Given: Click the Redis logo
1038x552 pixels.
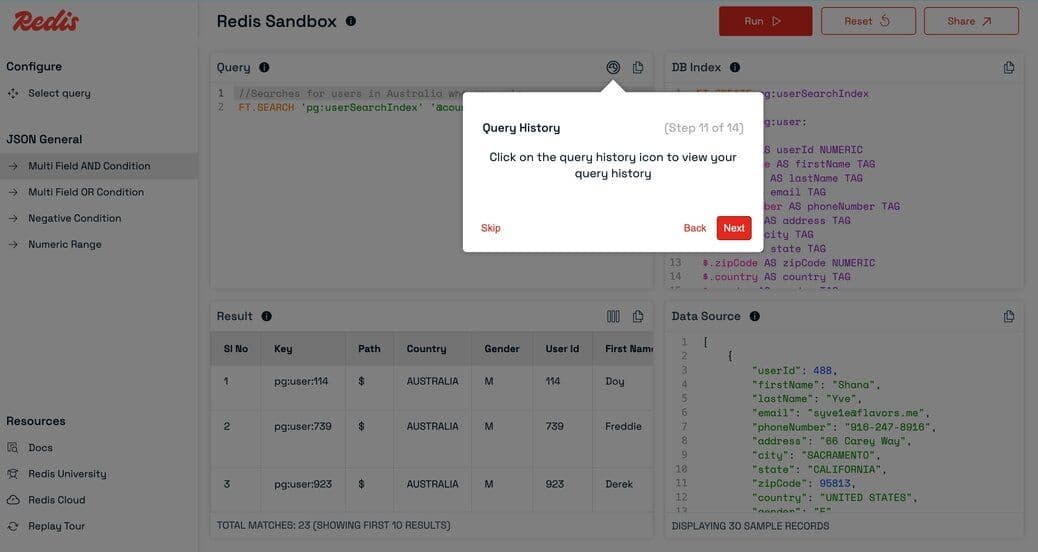Looking at the screenshot, I should pos(46,21).
